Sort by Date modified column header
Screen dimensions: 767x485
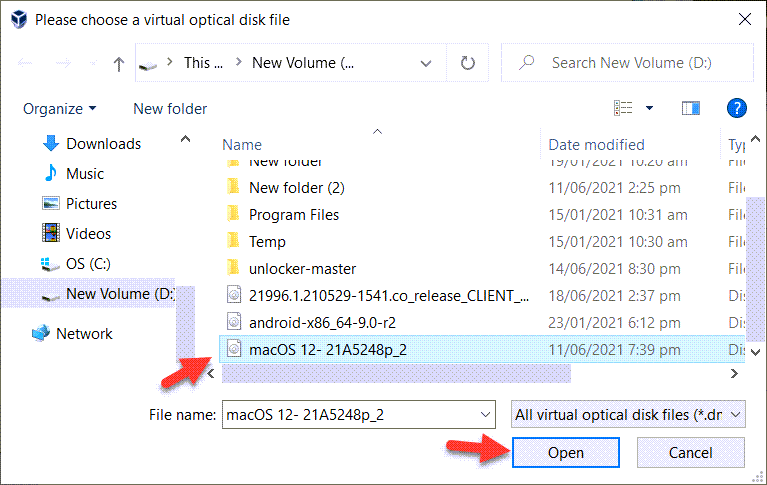pyautogui.click(x=596, y=145)
